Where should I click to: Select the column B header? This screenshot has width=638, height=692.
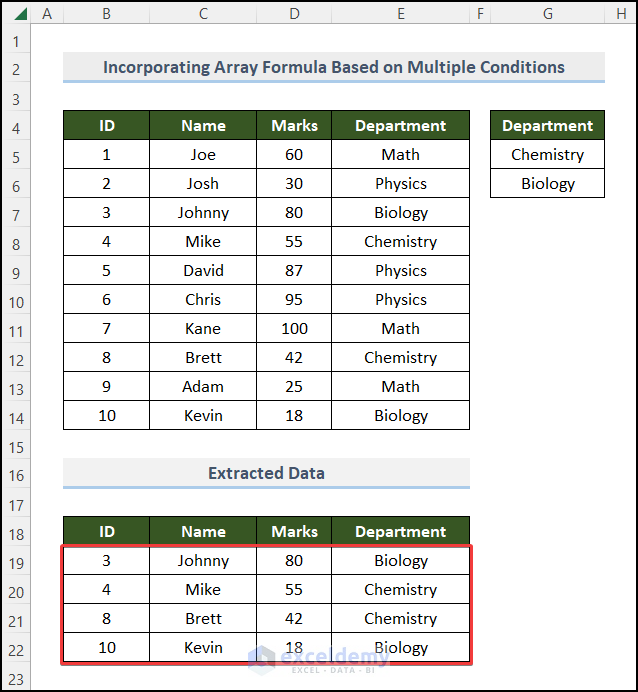coord(106,14)
